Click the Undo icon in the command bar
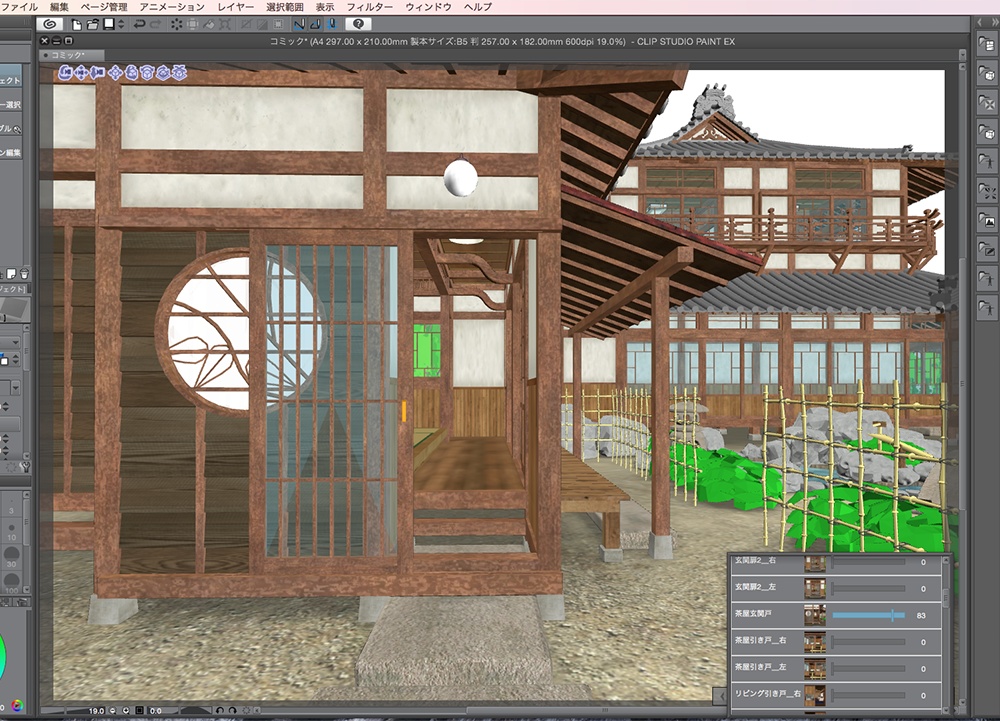Image resolution: width=1000 pixels, height=721 pixels. [140, 25]
